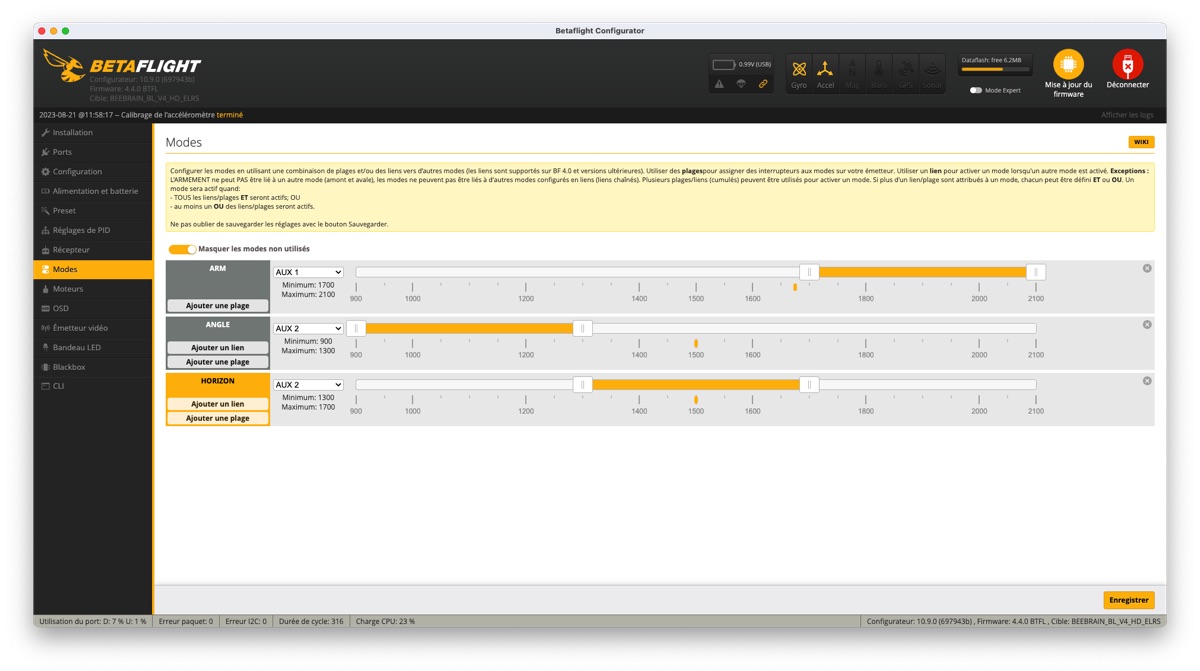
Task: Click the Sonar sensor icon
Action: tap(932, 73)
